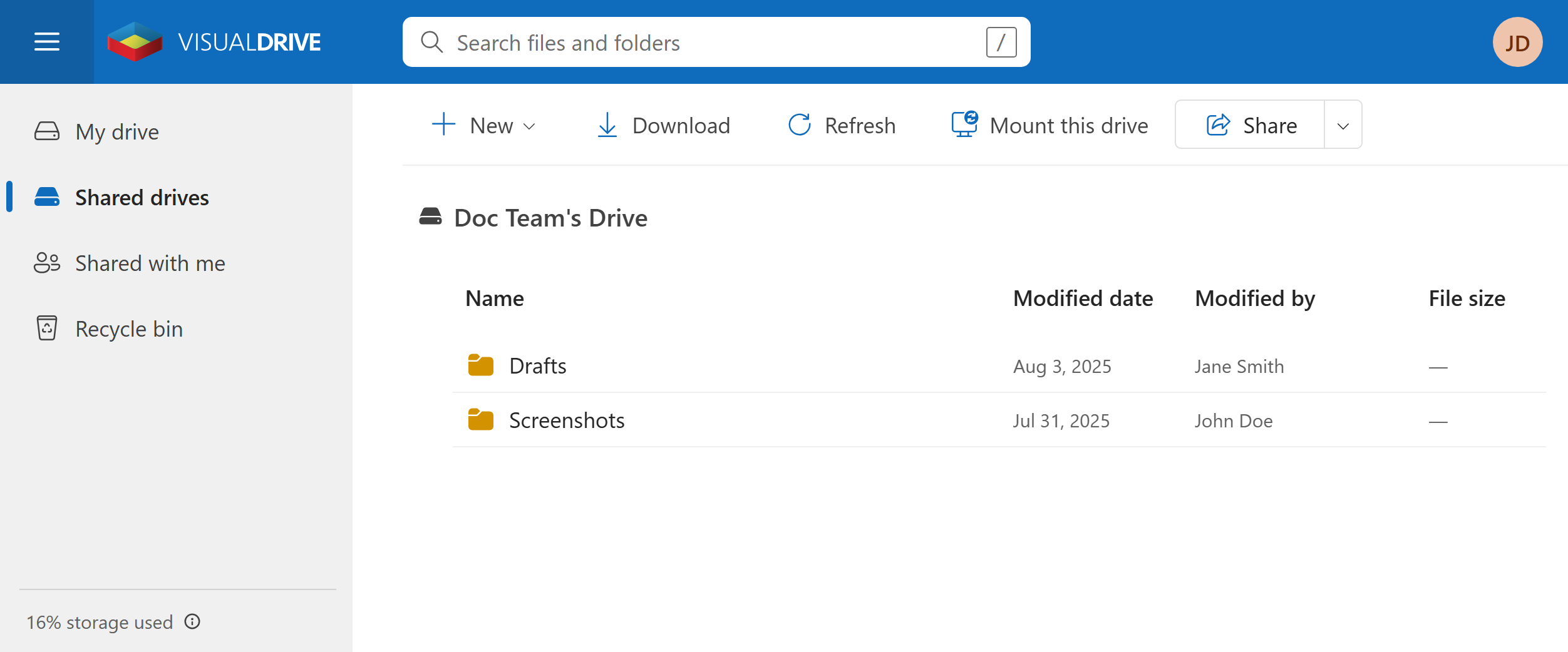This screenshot has width=1568, height=652.
Task: Click the storage usage info icon
Action: coord(192,621)
